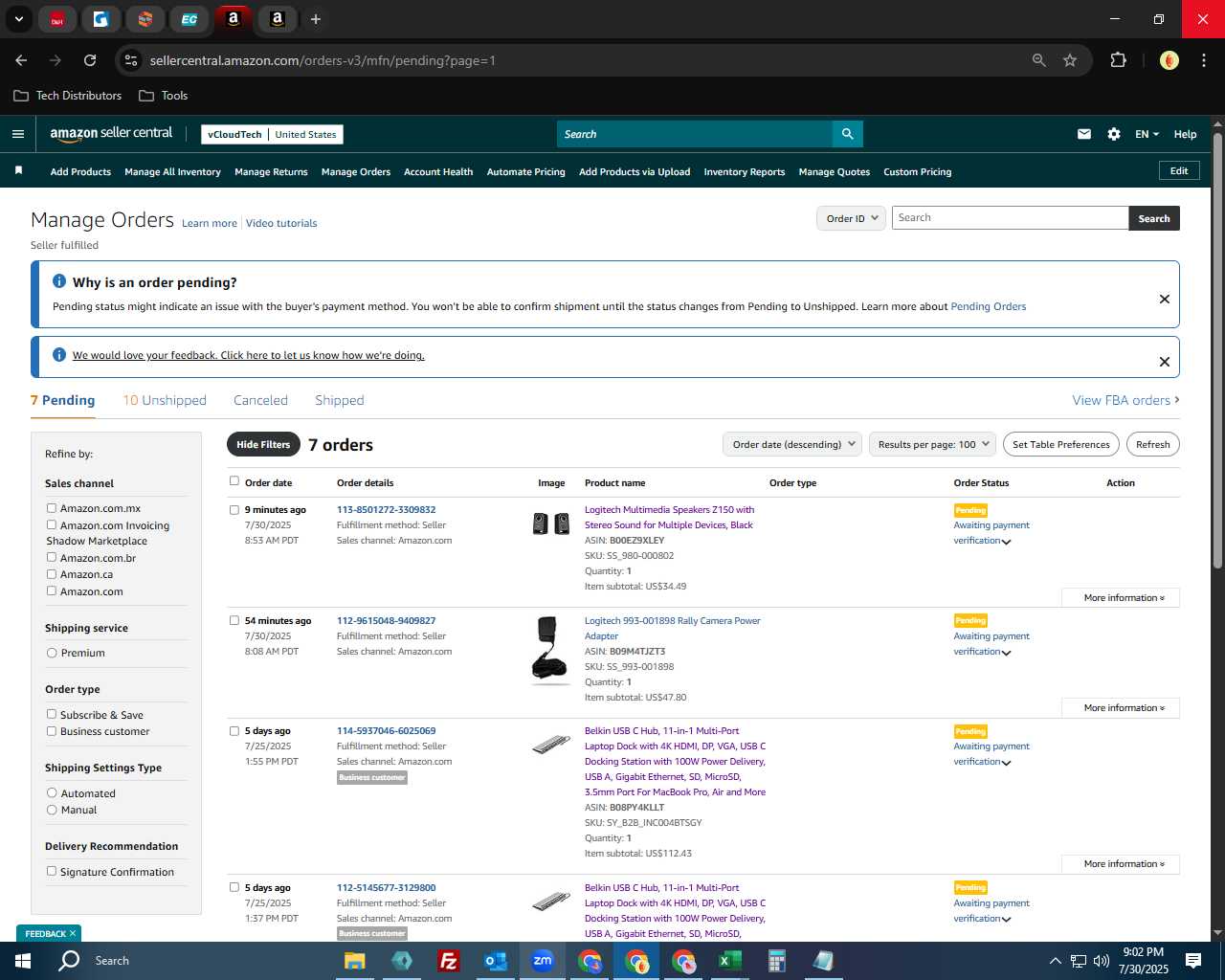Click the Logitech speakers product thumbnail
The image size is (1225, 980).
pos(551,524)
